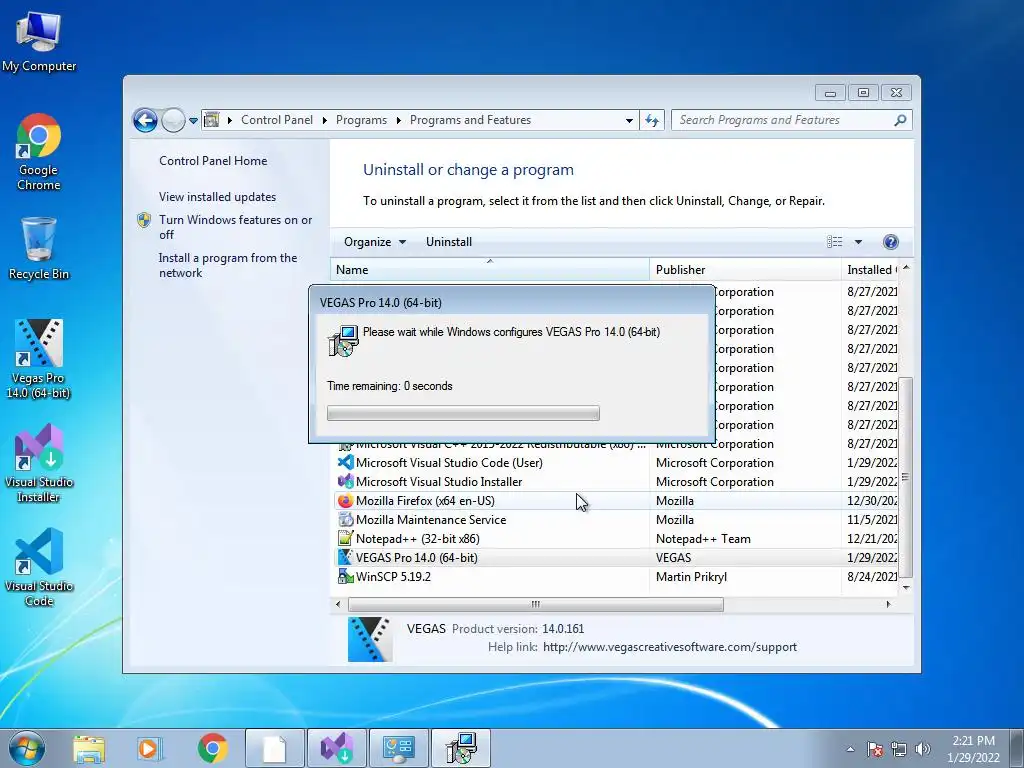
Task: Select Mozilla Maintenance Service row
Action: pyautogui.click(x=616, y=520)
